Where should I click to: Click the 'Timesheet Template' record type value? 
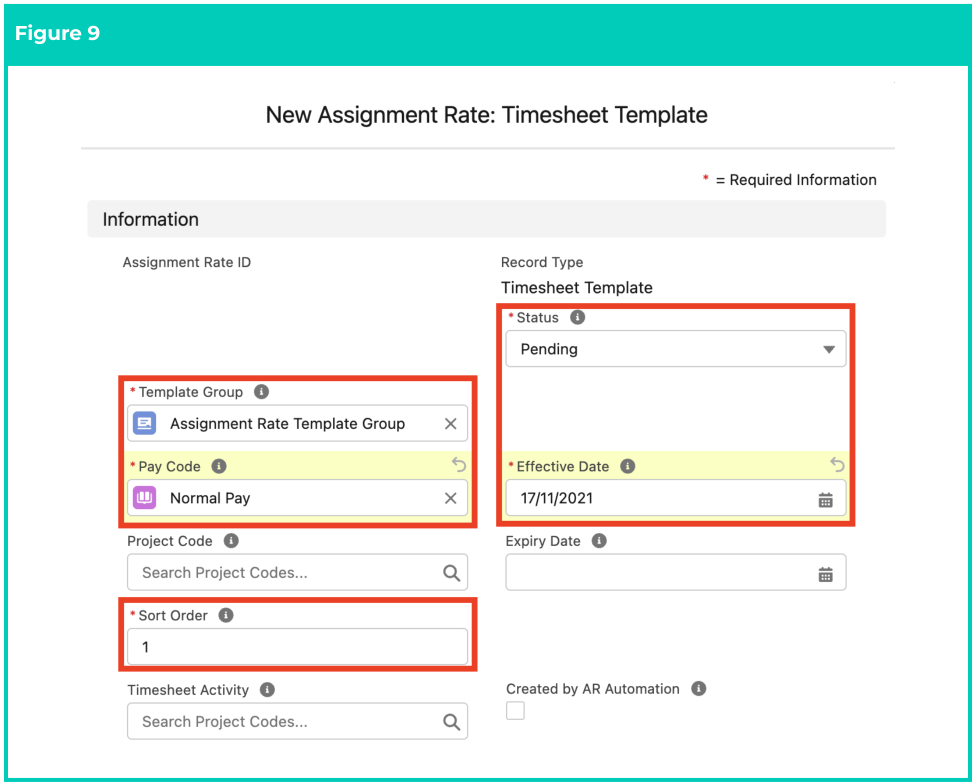576,287
